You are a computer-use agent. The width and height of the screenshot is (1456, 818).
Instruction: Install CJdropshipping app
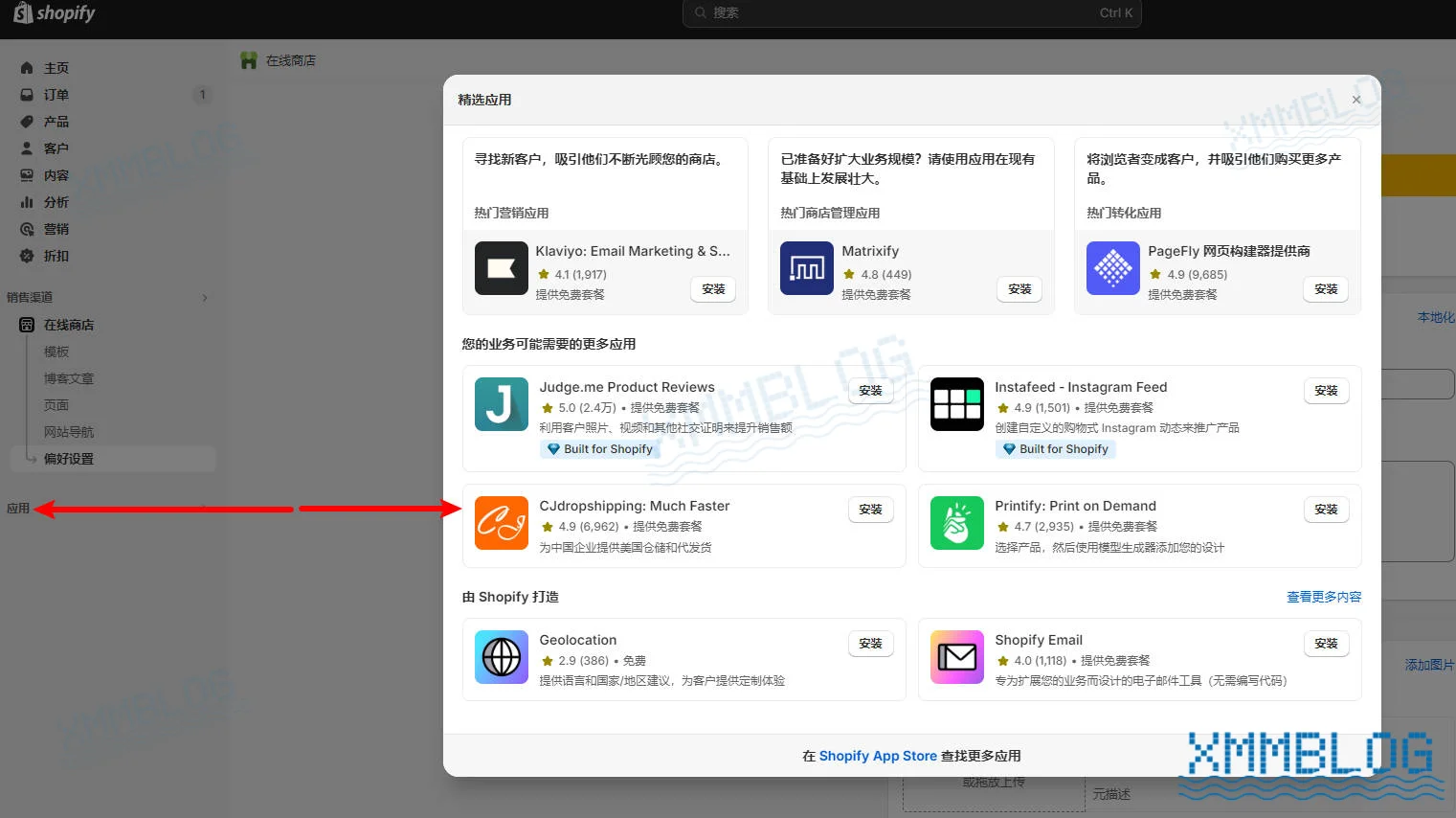click(870, 510)
